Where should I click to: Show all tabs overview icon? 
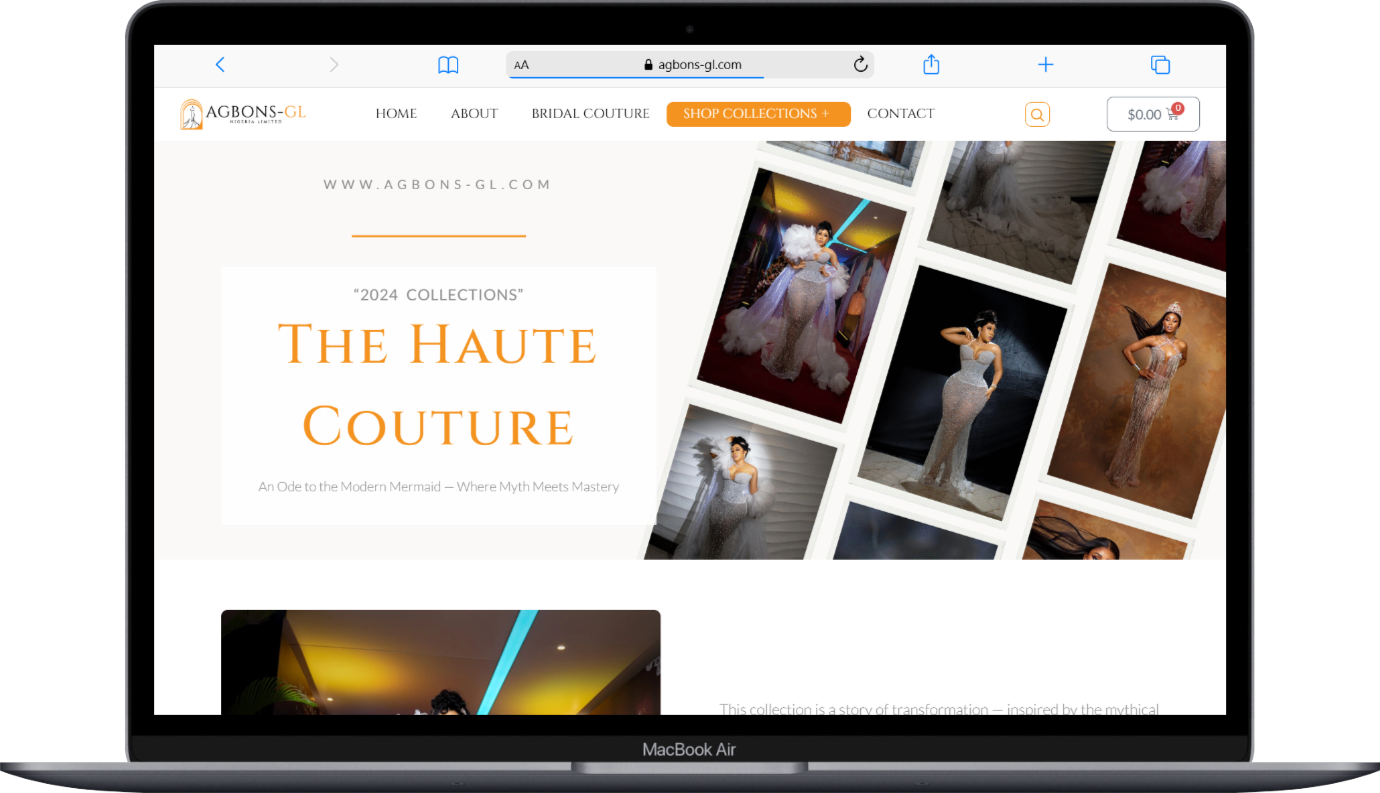[x=1160, y=65]
